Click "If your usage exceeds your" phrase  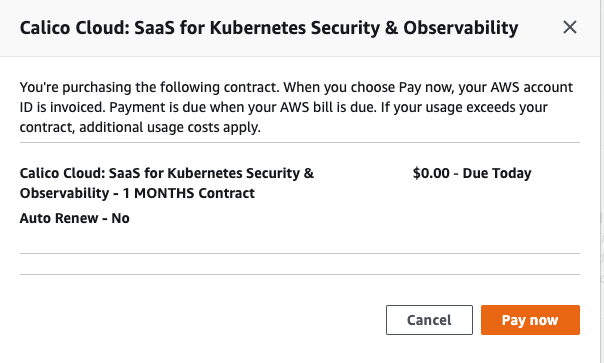pyautogui.click(x=464, y=107)
